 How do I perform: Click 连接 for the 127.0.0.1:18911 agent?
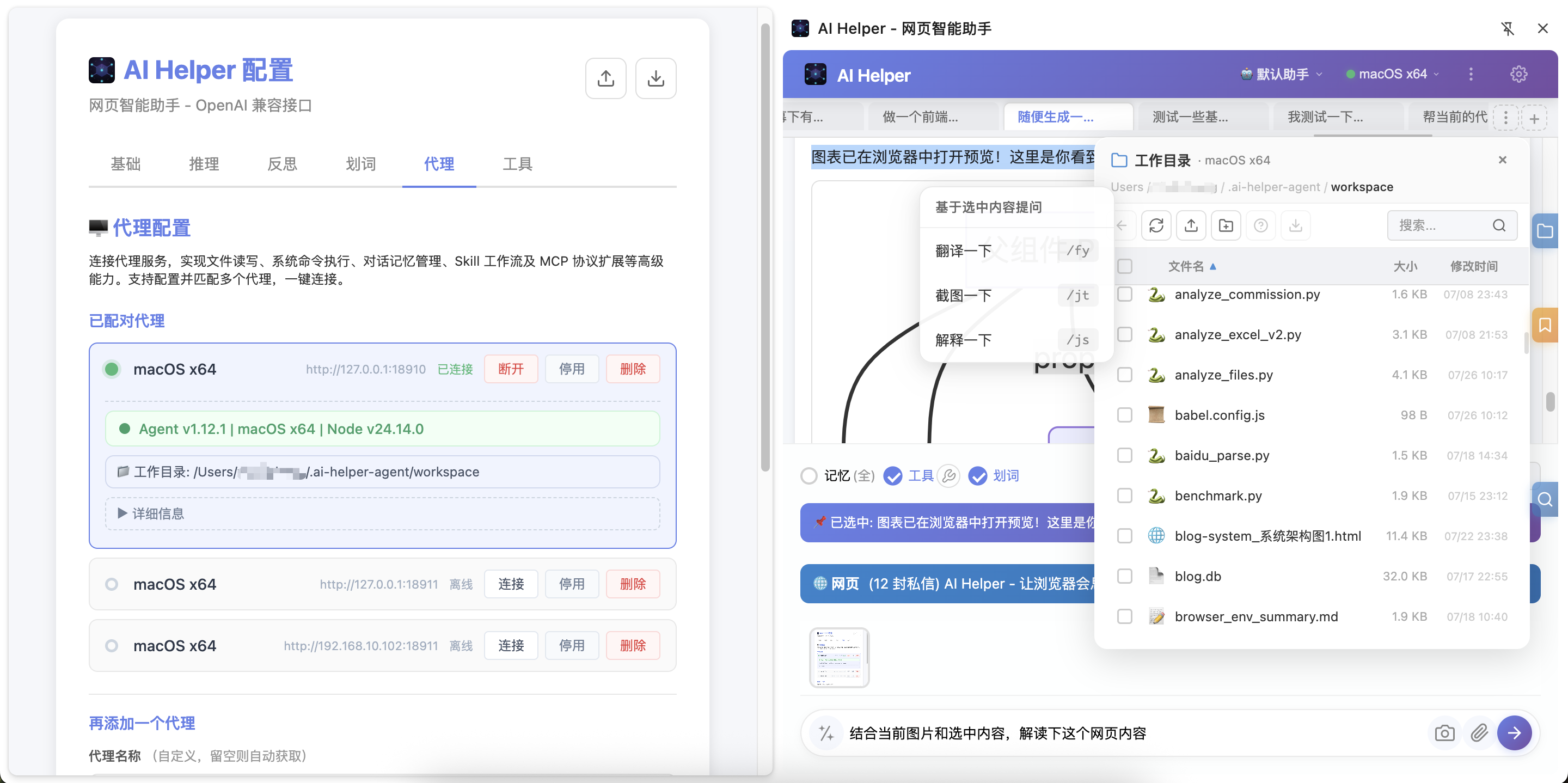tap(511, 584)
